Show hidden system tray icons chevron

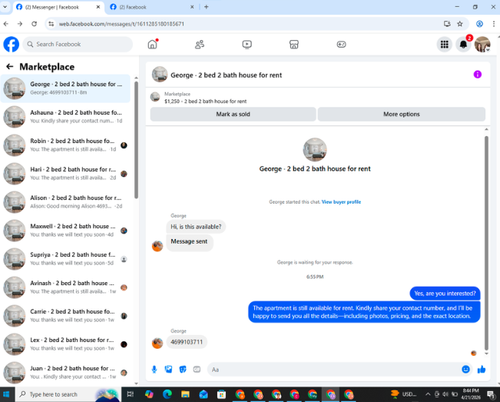[428, 394]
